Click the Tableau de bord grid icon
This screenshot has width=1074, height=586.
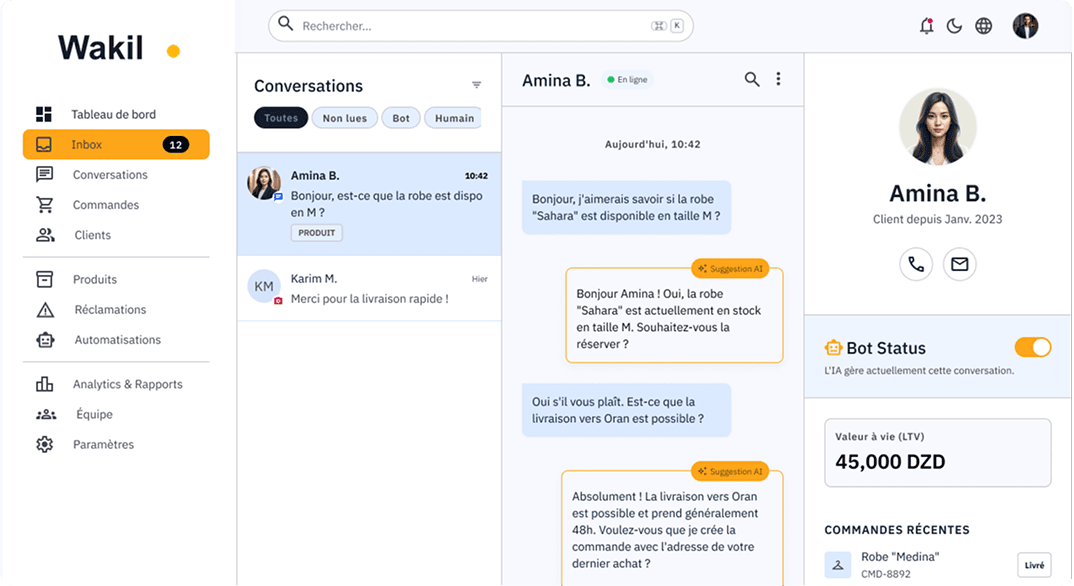pyautogui.click(x=44, y=114)
